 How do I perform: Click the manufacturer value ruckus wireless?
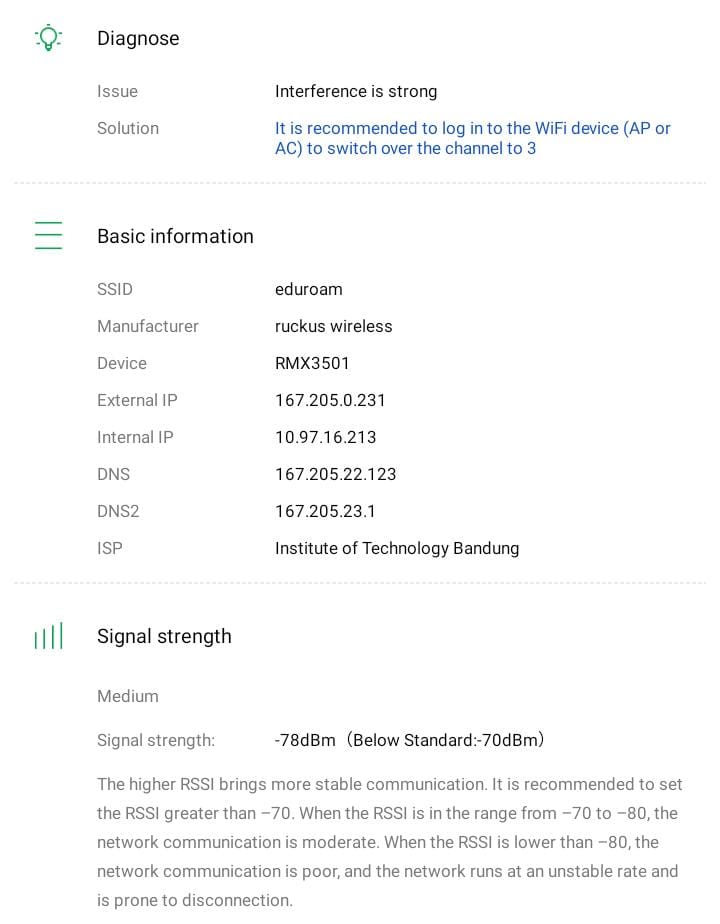tap(333, 326)
